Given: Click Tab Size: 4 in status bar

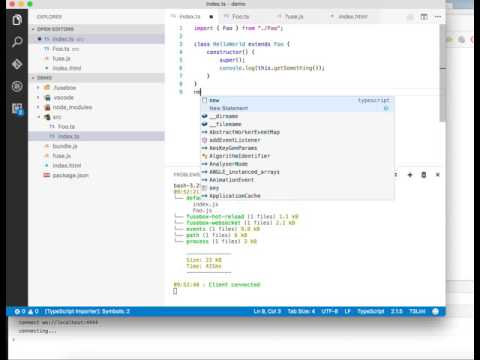Looking at the screenshot, I should [x=301, y=311].
